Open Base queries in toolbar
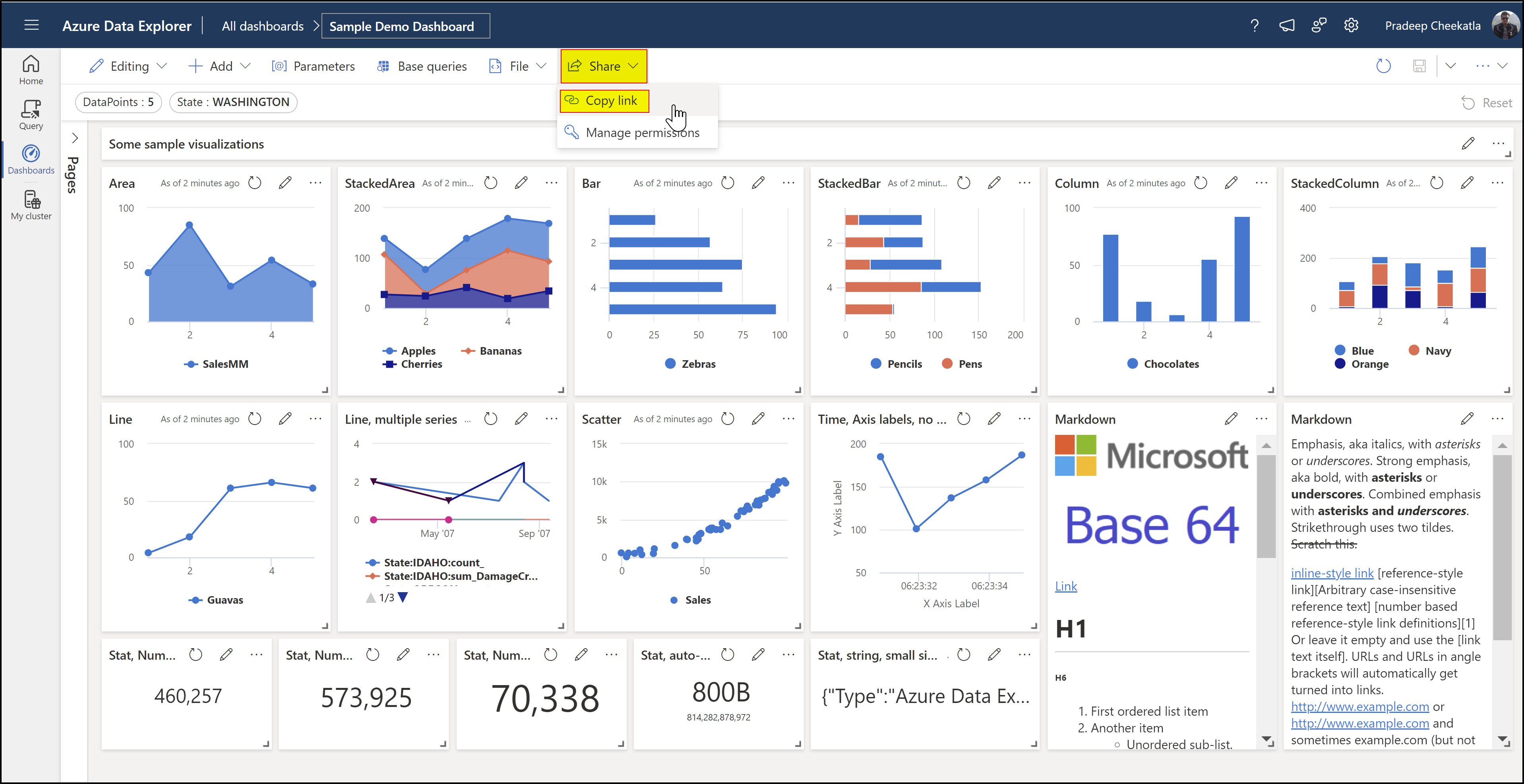 point(421,66)
